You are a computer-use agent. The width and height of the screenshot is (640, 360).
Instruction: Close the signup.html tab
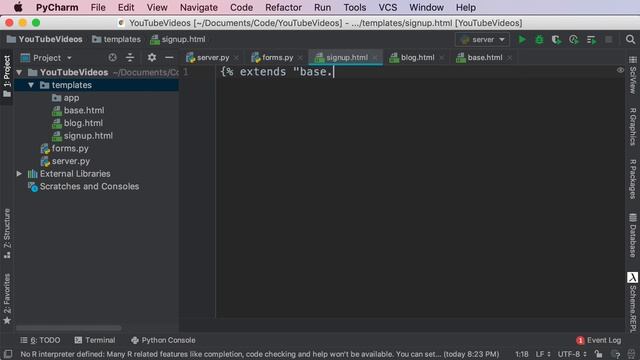pos(375,58)
